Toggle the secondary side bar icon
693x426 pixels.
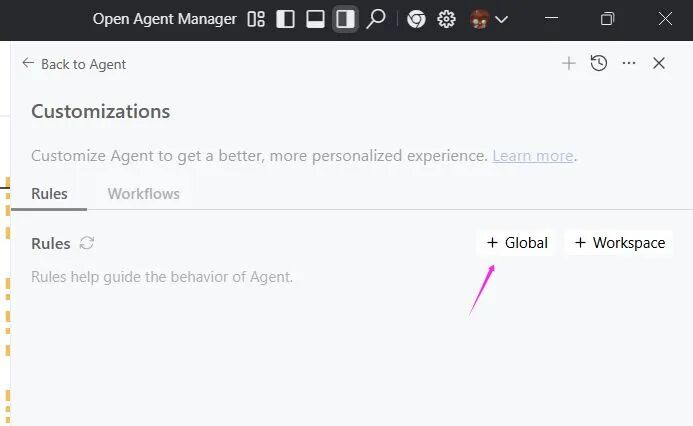pos(345,19)
